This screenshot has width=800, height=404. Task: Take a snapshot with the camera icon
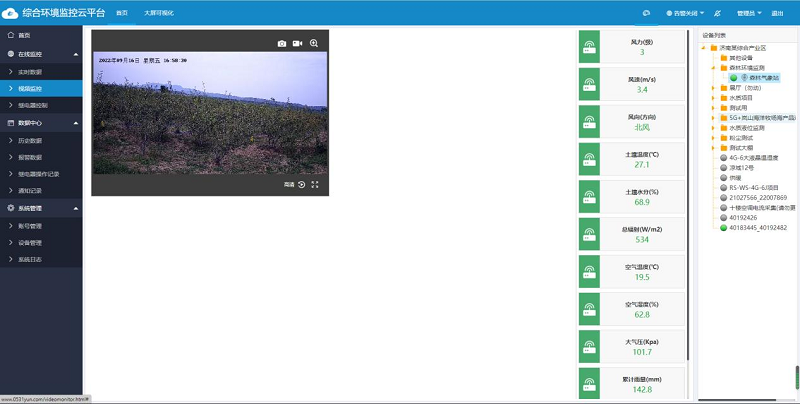tap(282, 44)
